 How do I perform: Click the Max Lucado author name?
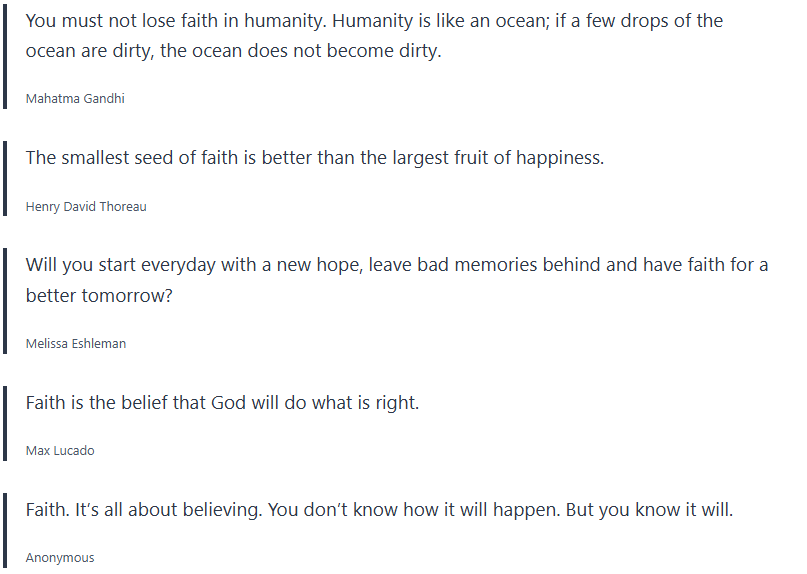coord(60,451)
